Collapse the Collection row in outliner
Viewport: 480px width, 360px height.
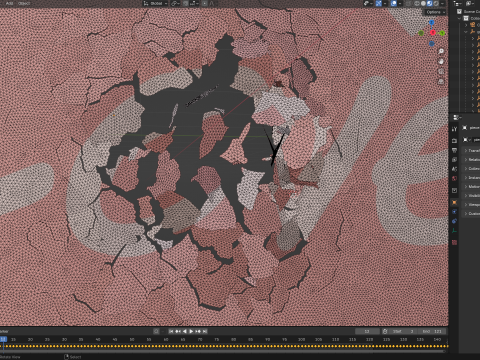coord(459,18)
